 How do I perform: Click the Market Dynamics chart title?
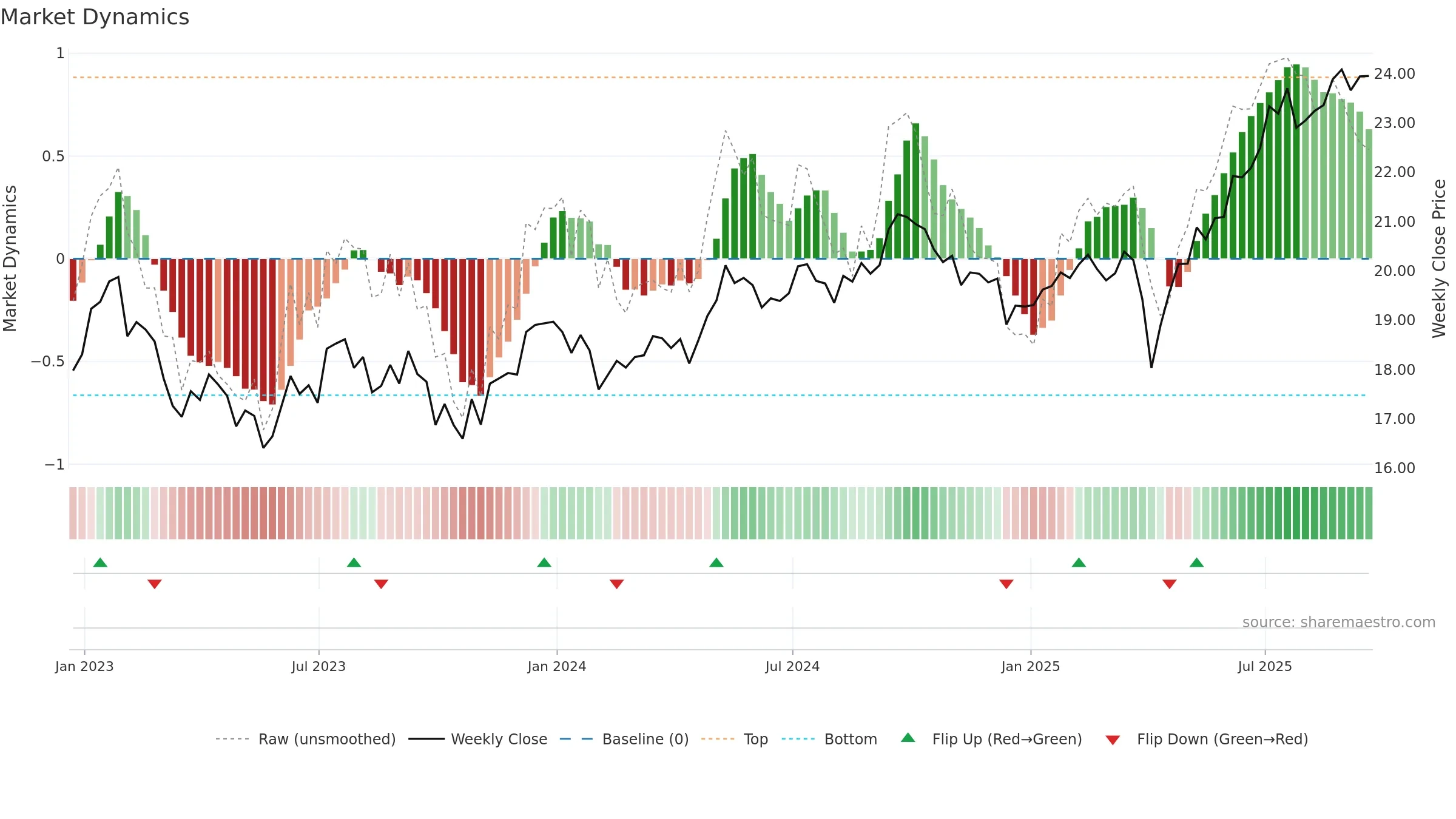[95, 17]
